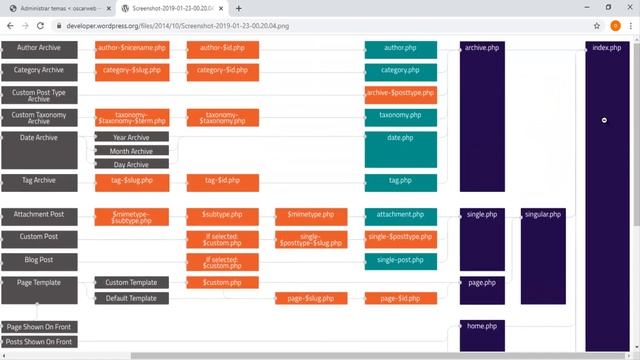Click the Page Shown On Front box
Screen dimensions: 640x360
[x=39, y=327]
